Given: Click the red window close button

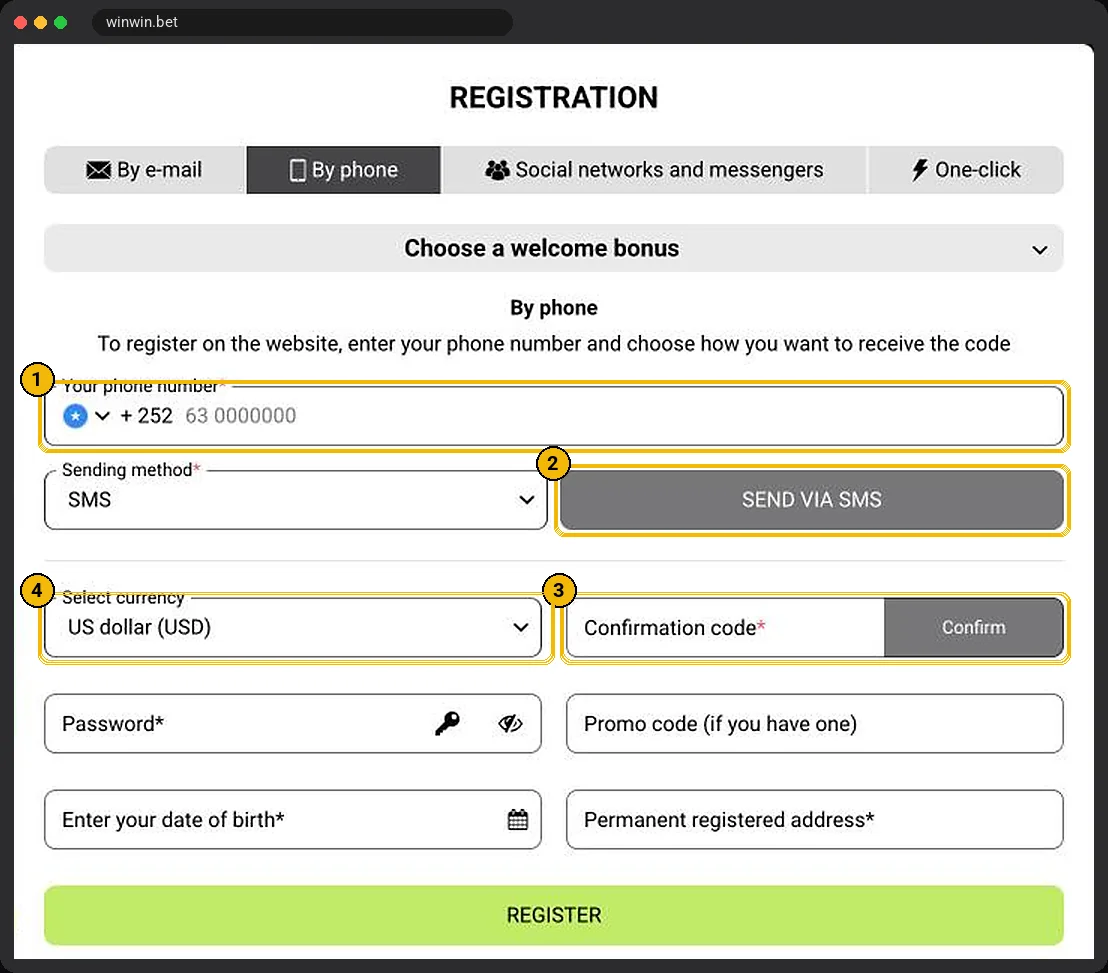Looking at the screenshot, I should 20,23.
